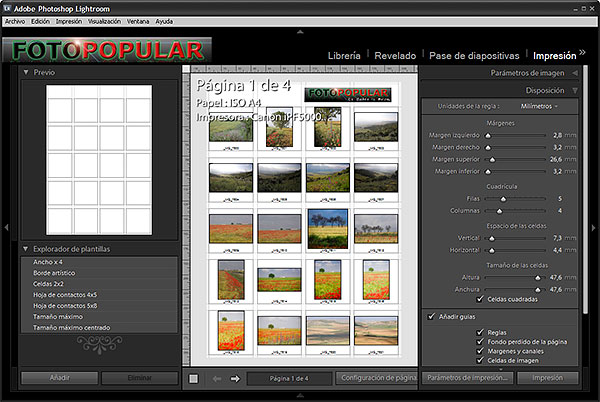Click the Página 1 de 4 indicator

pyautogui.click(x=289, y=379)
